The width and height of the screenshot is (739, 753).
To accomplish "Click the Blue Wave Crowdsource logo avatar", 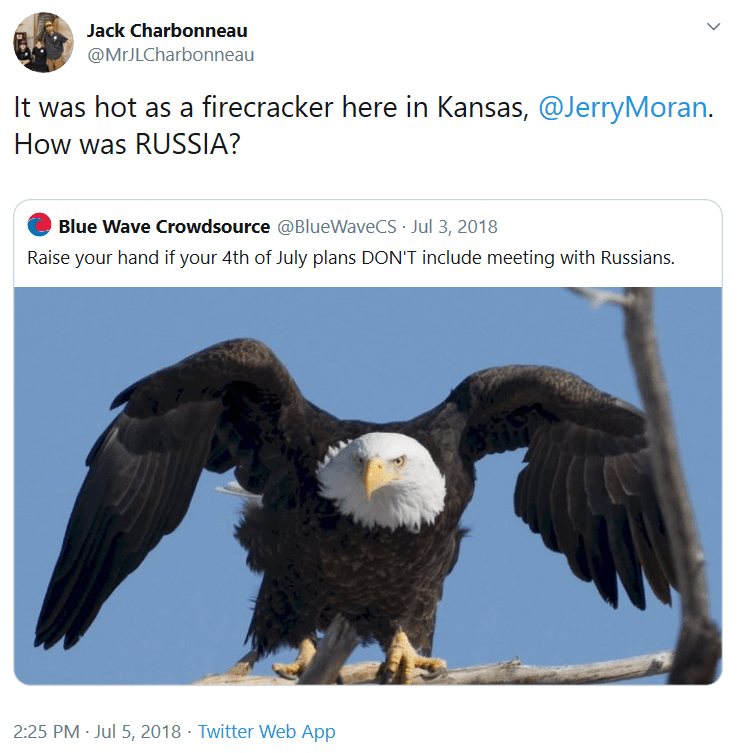I will (x=39, y=225).
